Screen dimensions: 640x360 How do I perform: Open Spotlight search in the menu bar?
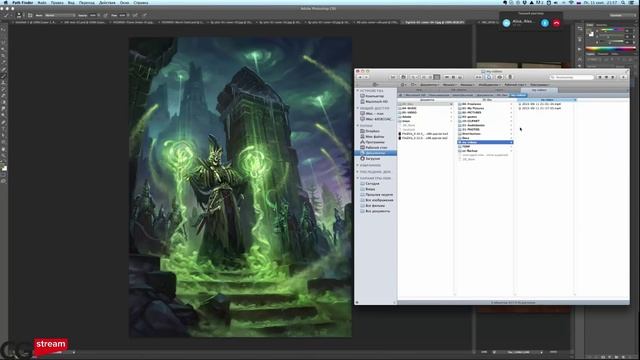[x=623, y=2]
